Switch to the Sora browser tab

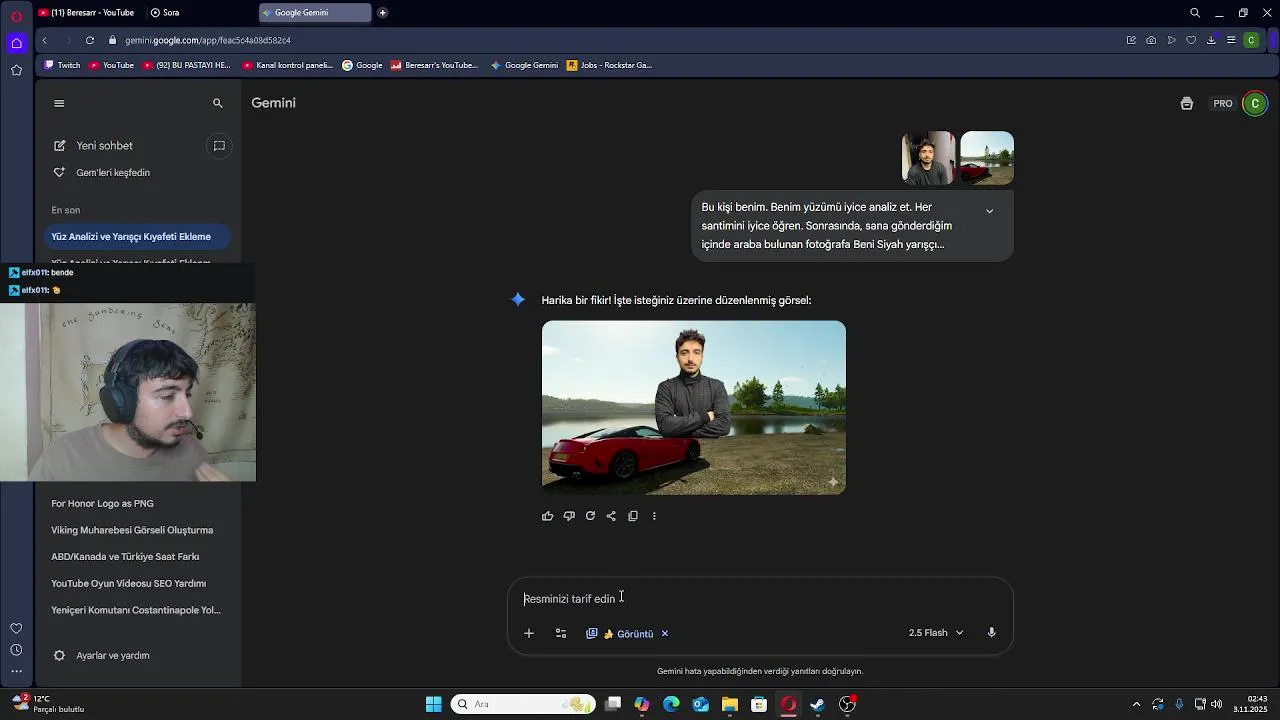(170, 13)
